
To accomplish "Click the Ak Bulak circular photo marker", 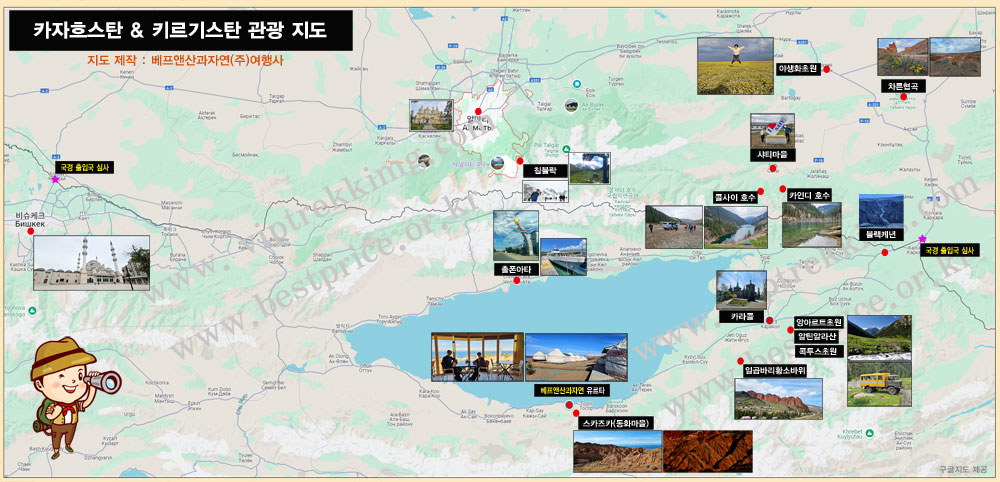I will click(x=571, y=105).
